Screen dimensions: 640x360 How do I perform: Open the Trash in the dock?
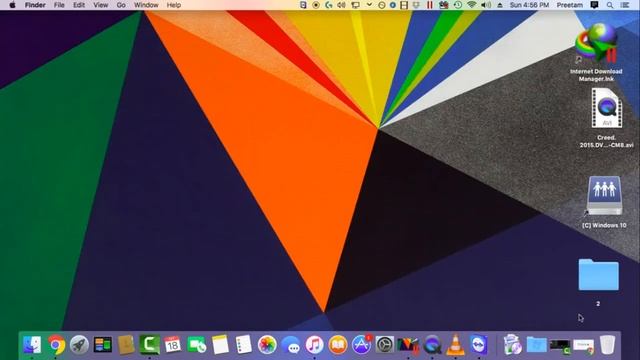point(607,345)
